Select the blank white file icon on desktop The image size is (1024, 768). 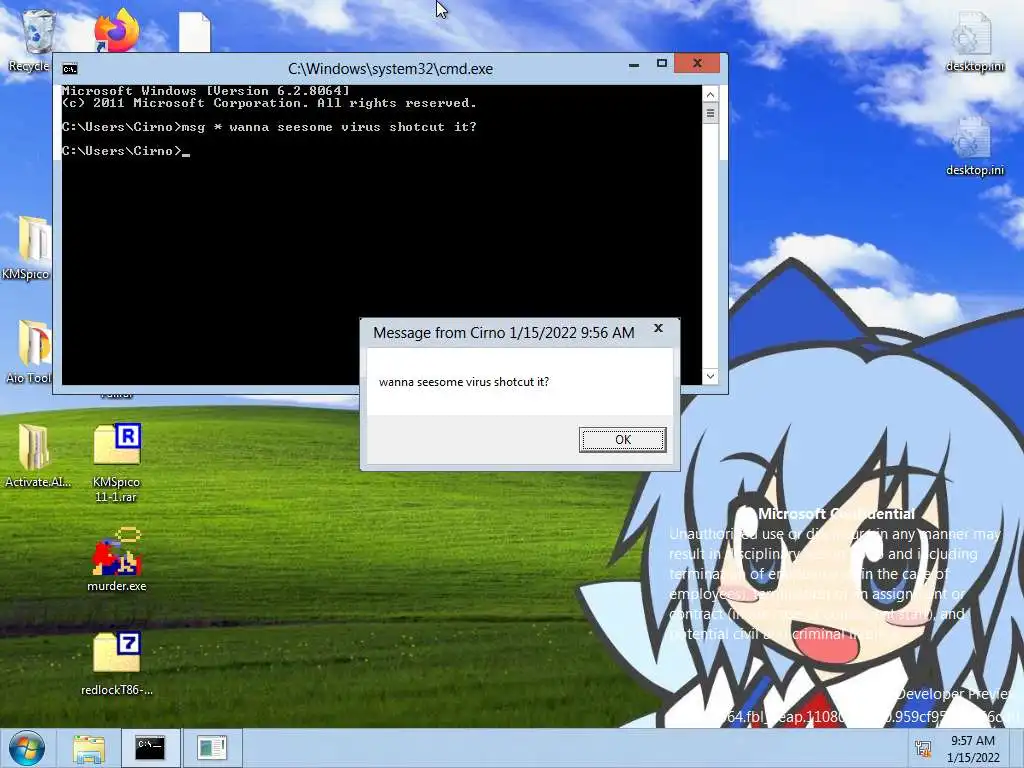click(x=195, y=33)
